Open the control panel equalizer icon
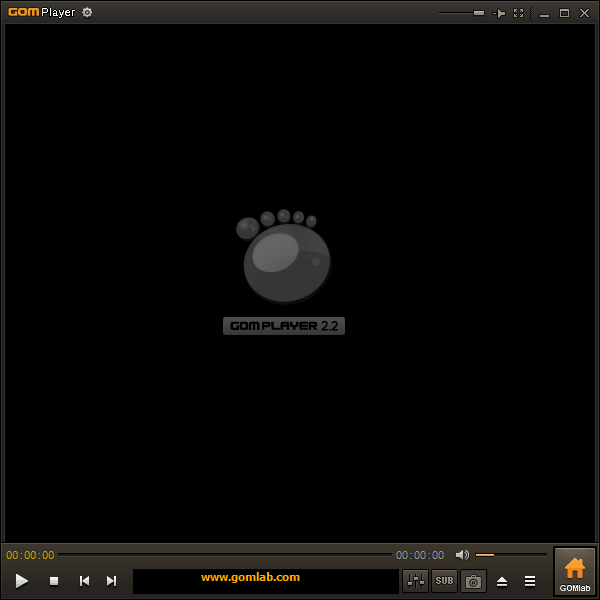Image resolution: width=600 pixels, height=600 pixels. click(415, 581)
